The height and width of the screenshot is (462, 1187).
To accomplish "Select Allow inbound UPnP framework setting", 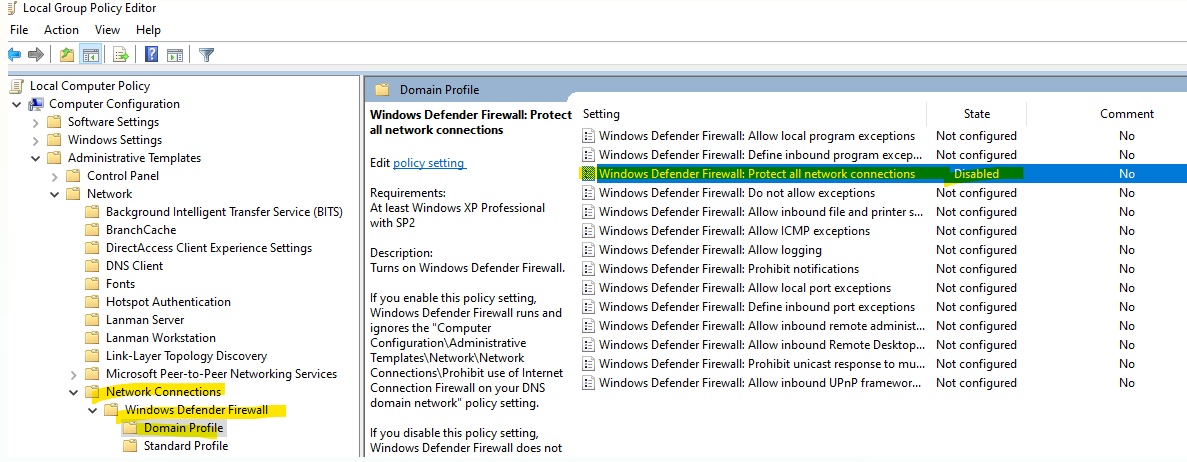I will pyautogui.click(x=762, y=382).
